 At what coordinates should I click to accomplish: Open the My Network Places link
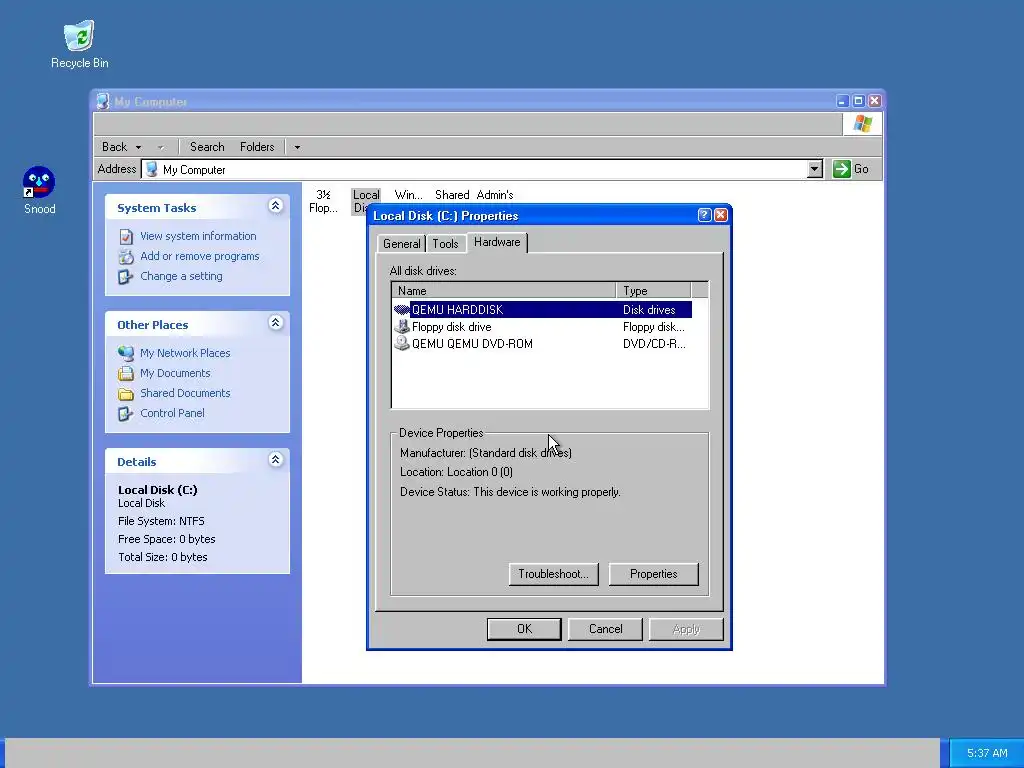tap(185, 353)
